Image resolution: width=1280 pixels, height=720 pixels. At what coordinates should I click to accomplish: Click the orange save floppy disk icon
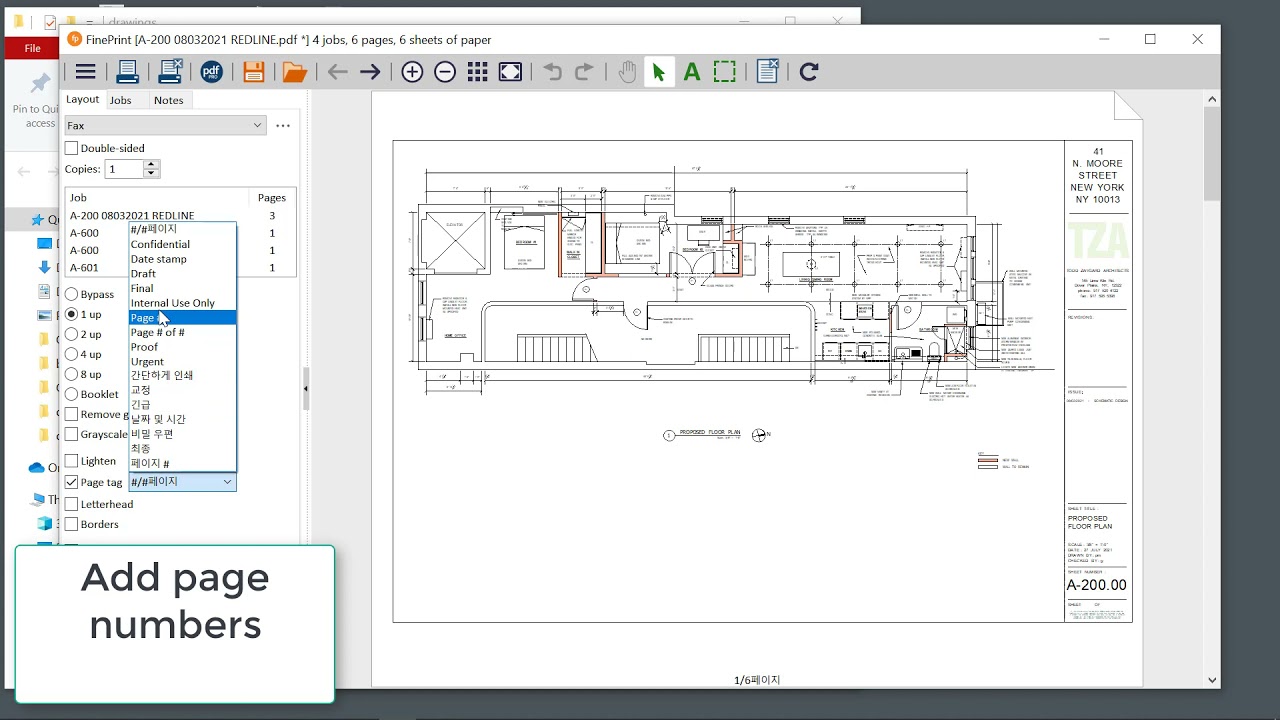[x=253, y=71]
